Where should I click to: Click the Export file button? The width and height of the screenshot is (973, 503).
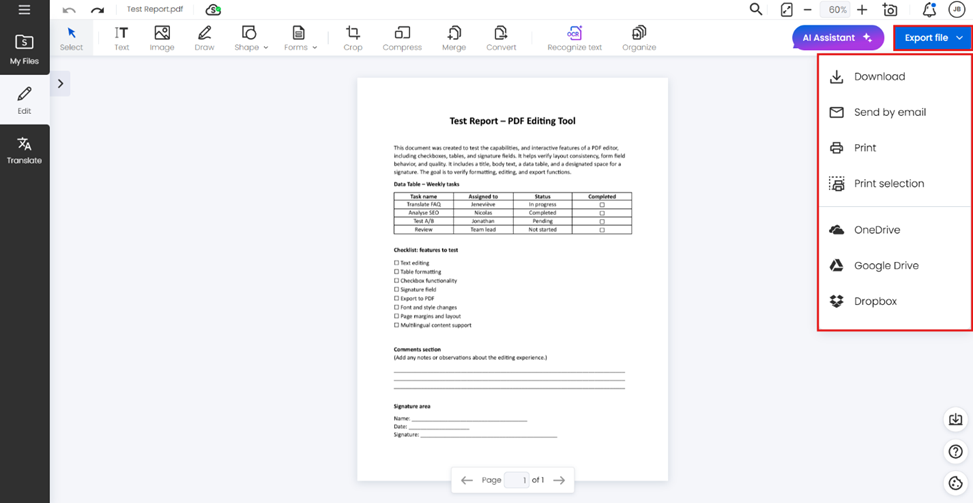[933, 38]
